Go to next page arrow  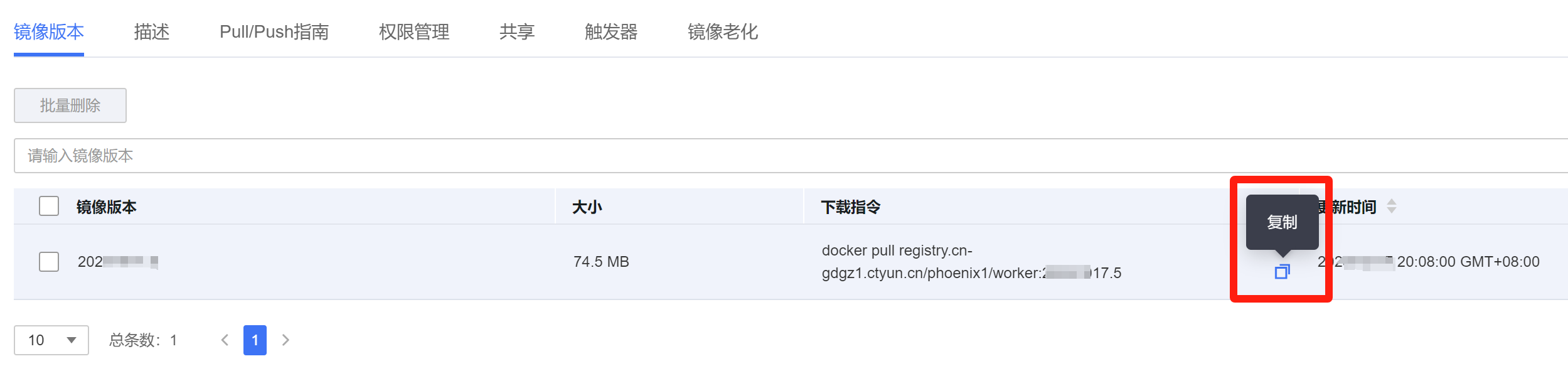point(285,340)
